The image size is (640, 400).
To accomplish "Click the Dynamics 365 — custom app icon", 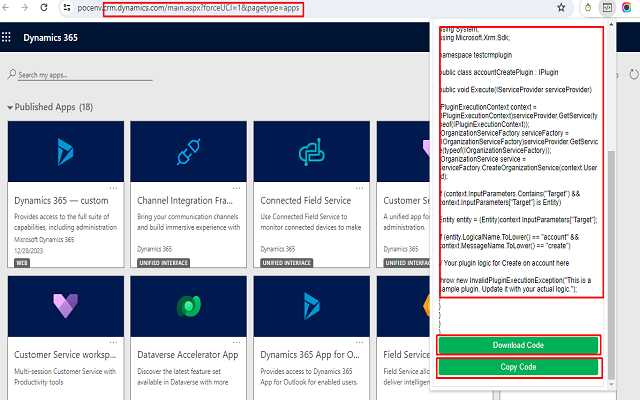I will point(65,152).
